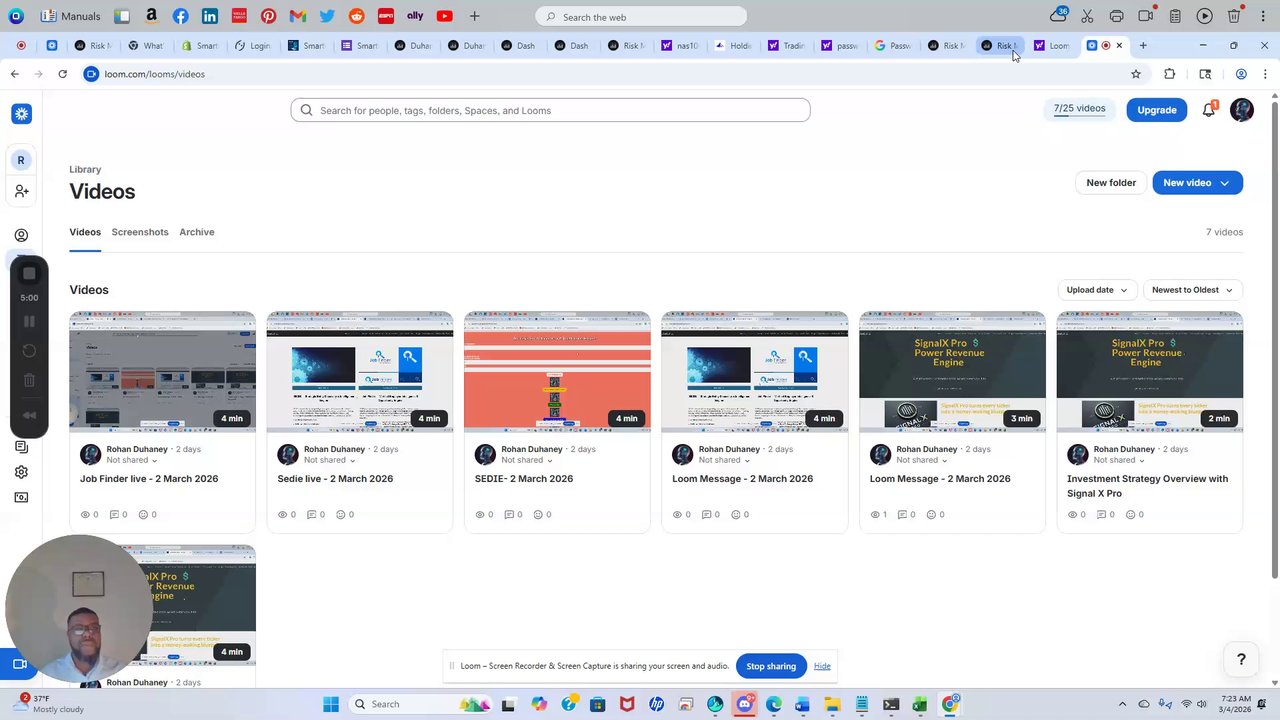Click the Hide link in sharing bar
1280x720 pixels.
pos(822,666)
